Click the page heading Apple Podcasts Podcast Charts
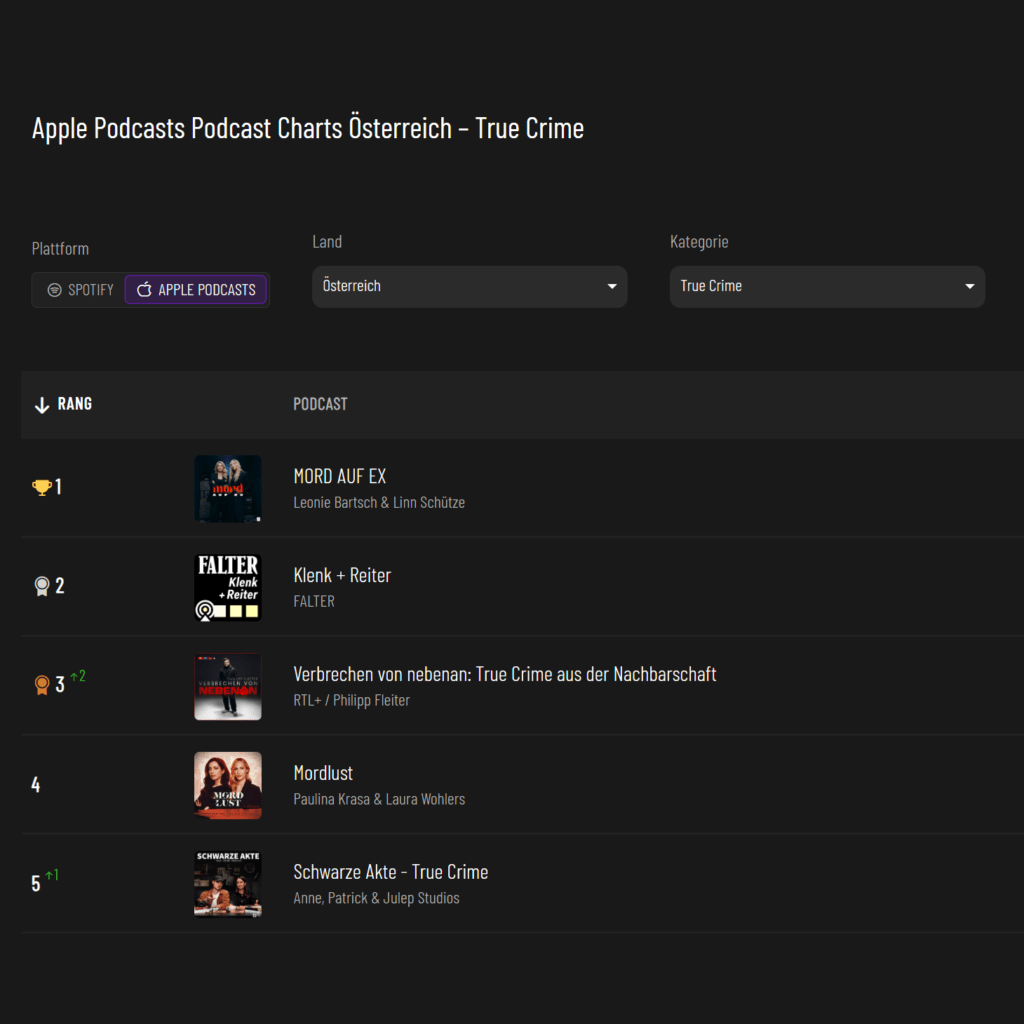The width and height of the screenshot is (1024, 1024). click(308, 128)
